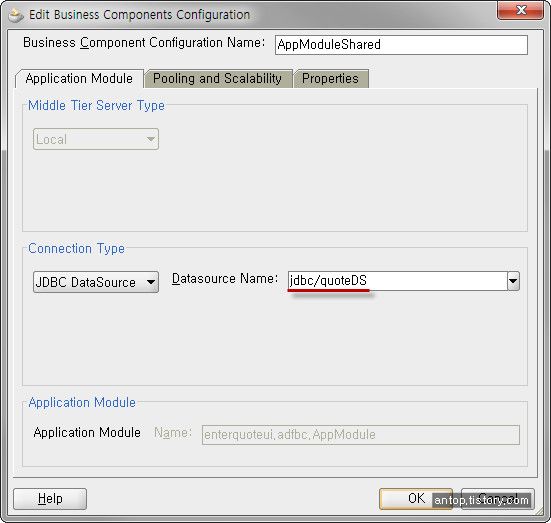Switch to the Application Module tab
Screen dimensions: 551x523
79,78
